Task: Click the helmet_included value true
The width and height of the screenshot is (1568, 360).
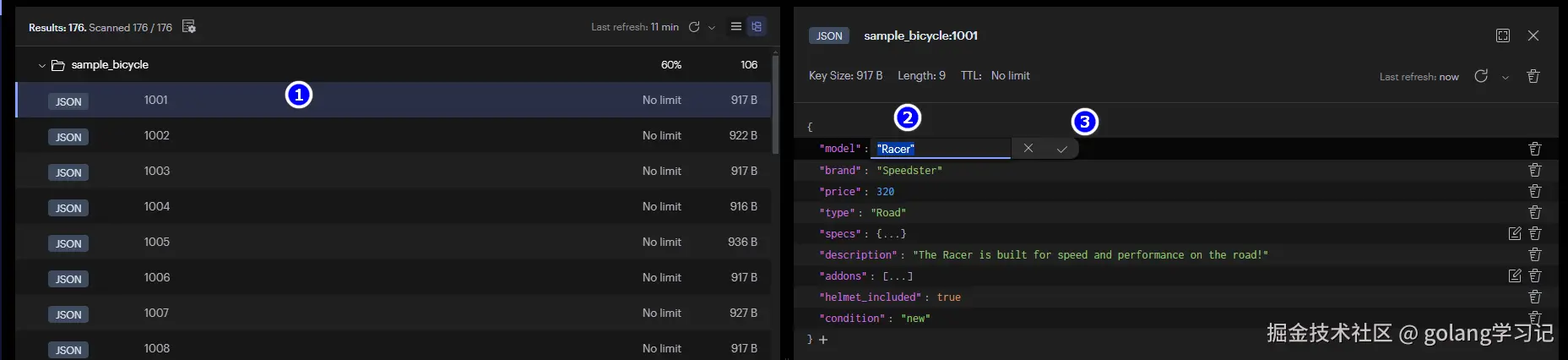Action: [x=948, y=297]
